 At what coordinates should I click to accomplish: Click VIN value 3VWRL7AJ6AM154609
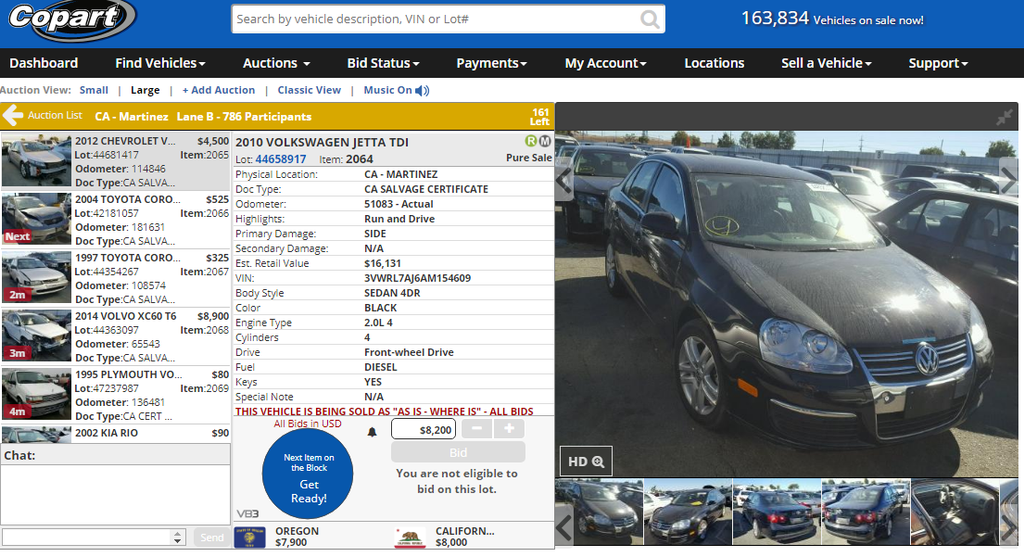point(417,278)
